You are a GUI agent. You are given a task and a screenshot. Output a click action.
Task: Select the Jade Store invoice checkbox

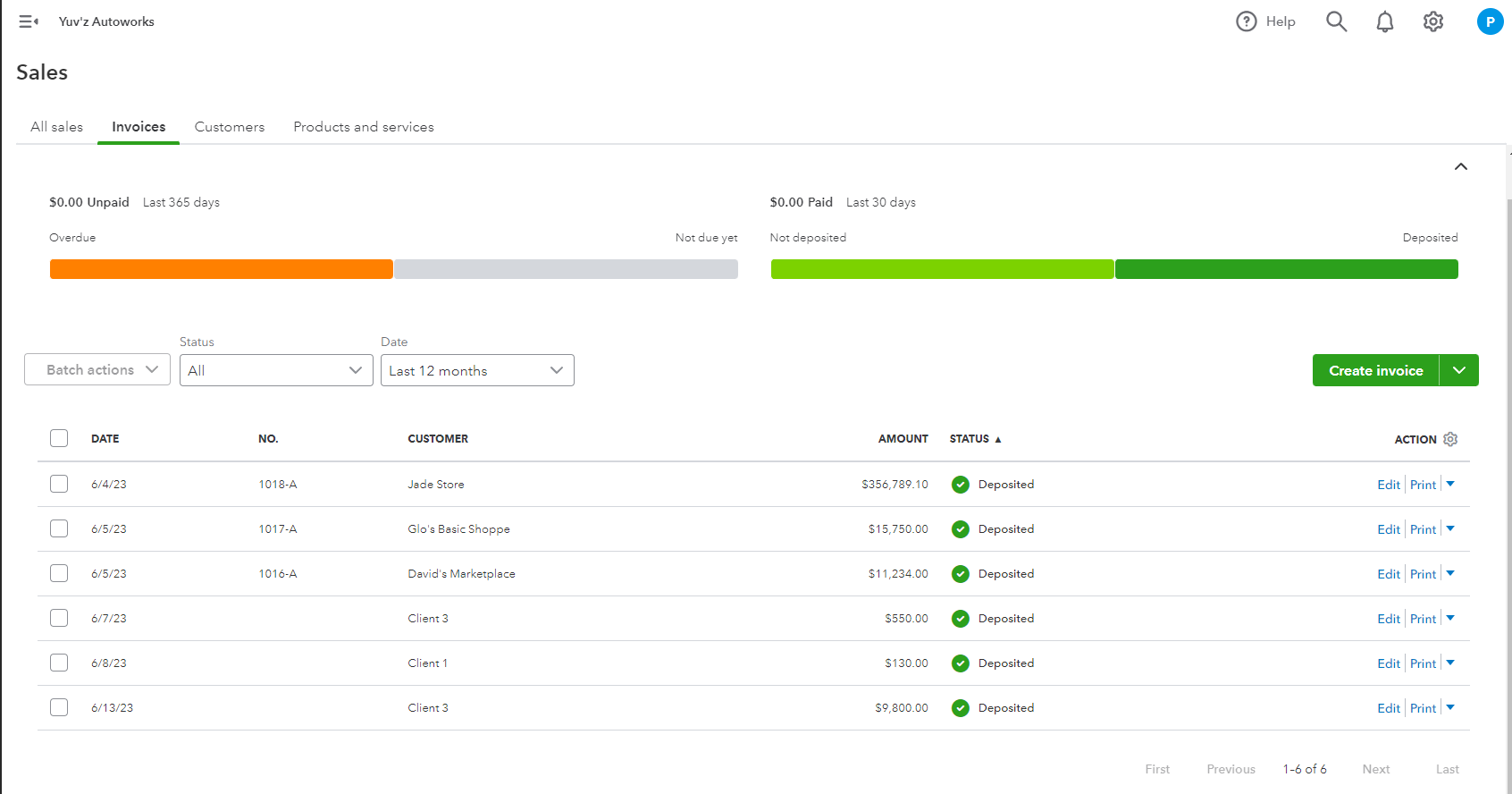pyautogui.click(x=59, y=484)
